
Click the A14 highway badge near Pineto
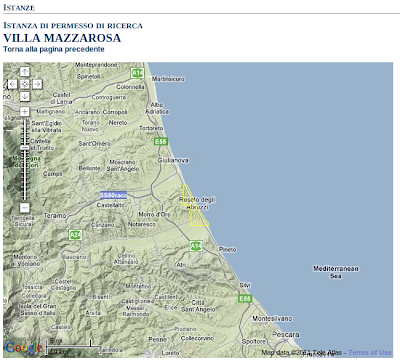pos(196,246)
